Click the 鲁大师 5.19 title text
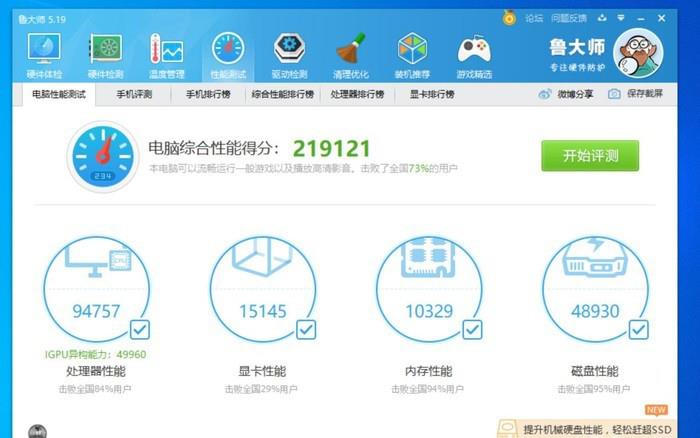The width and height of the screenshot is (700, 438). [x=42, y=20]
